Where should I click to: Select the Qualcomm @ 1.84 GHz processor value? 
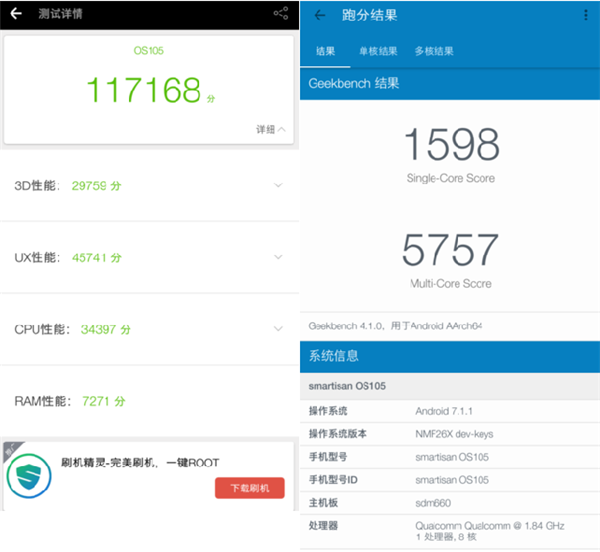coord(490,526)
